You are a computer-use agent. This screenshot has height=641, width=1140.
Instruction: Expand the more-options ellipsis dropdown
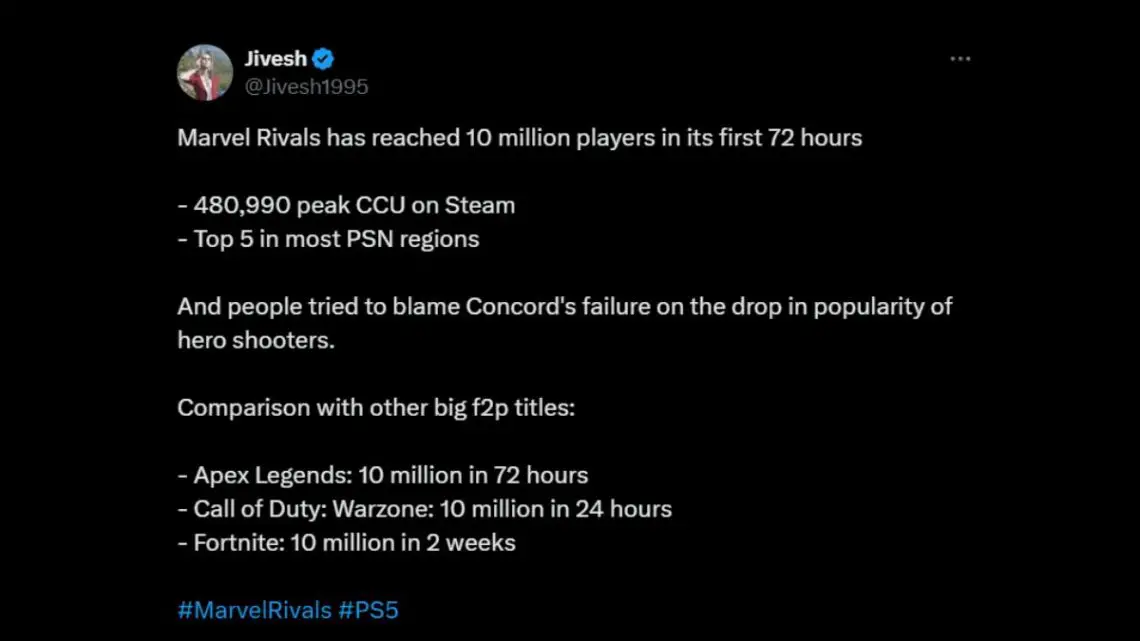(x=960, y=58)
